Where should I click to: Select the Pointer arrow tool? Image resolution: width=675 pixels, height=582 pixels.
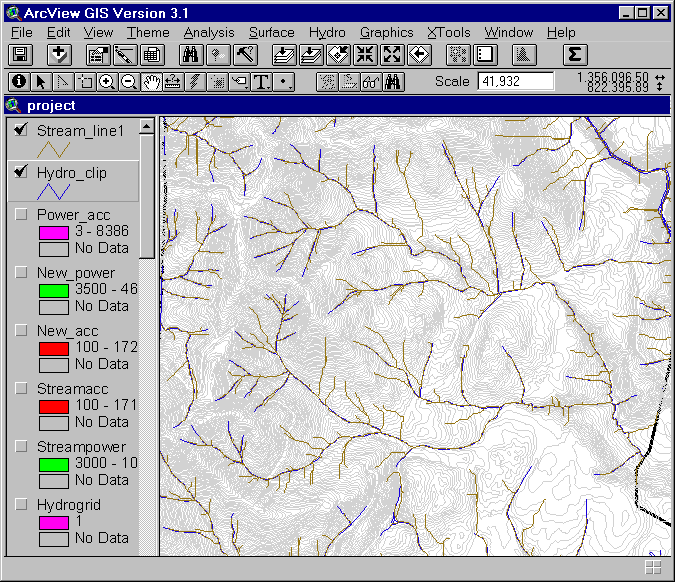41,81
